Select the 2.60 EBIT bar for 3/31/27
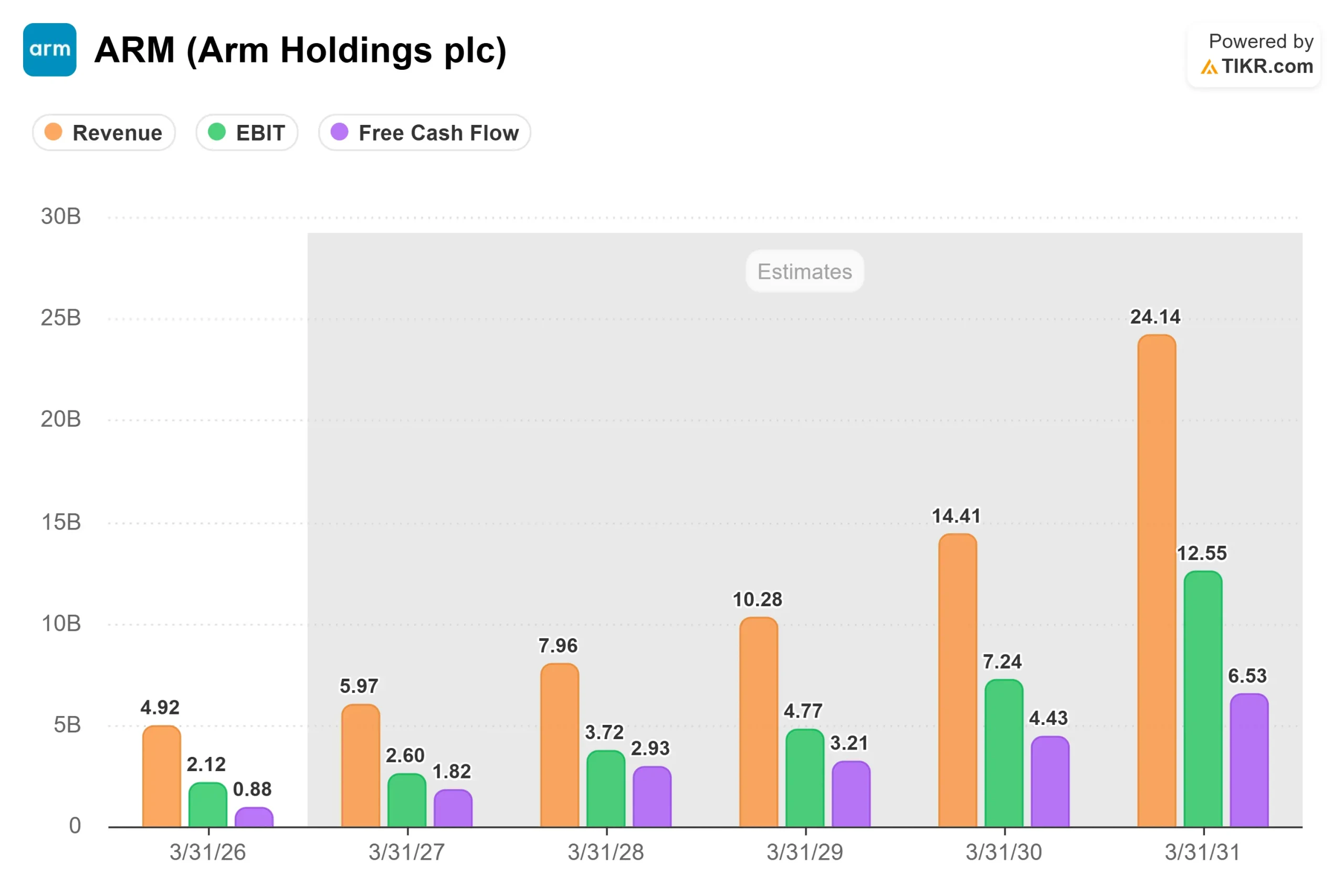The height and width of the screenshot is (896, 1344). click(407, 800)
